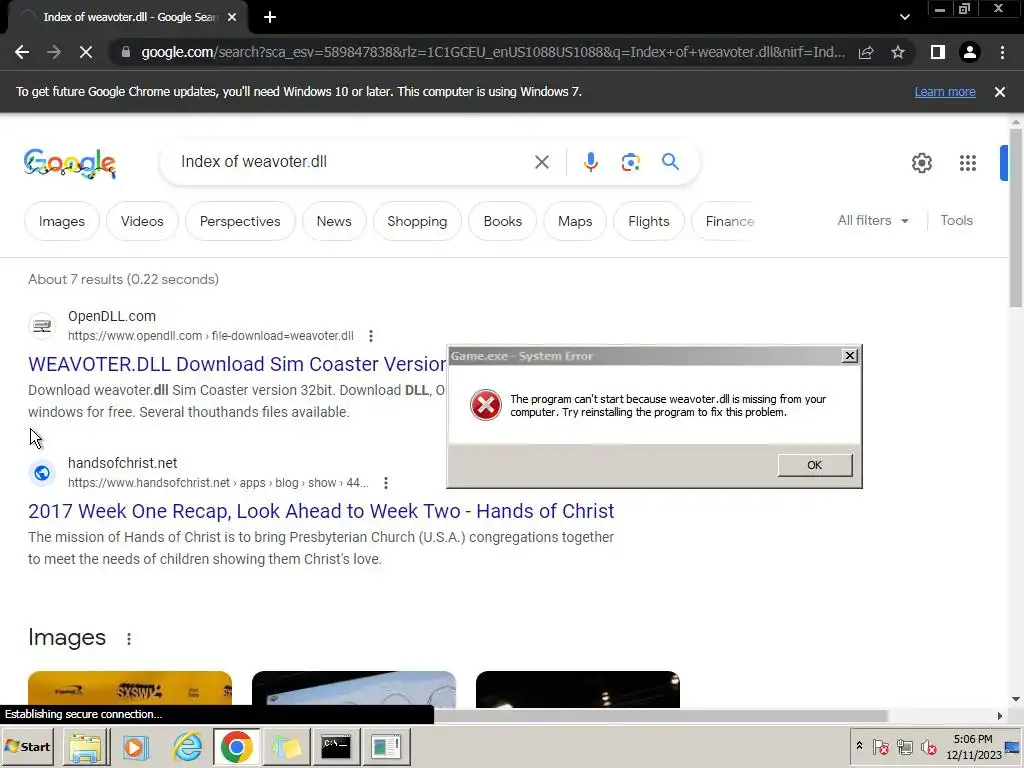Click the Google logo
The height and width of the screenshot is (768, 1024).
coord(70,163)
